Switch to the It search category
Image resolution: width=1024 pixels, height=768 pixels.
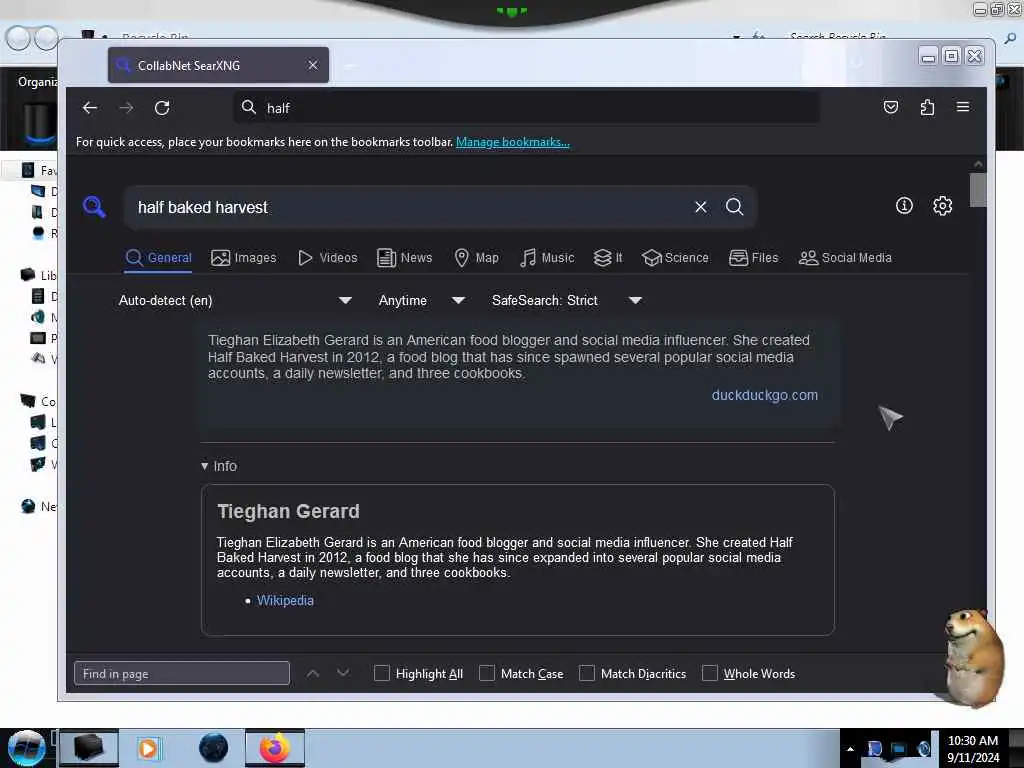coord(608,258)
